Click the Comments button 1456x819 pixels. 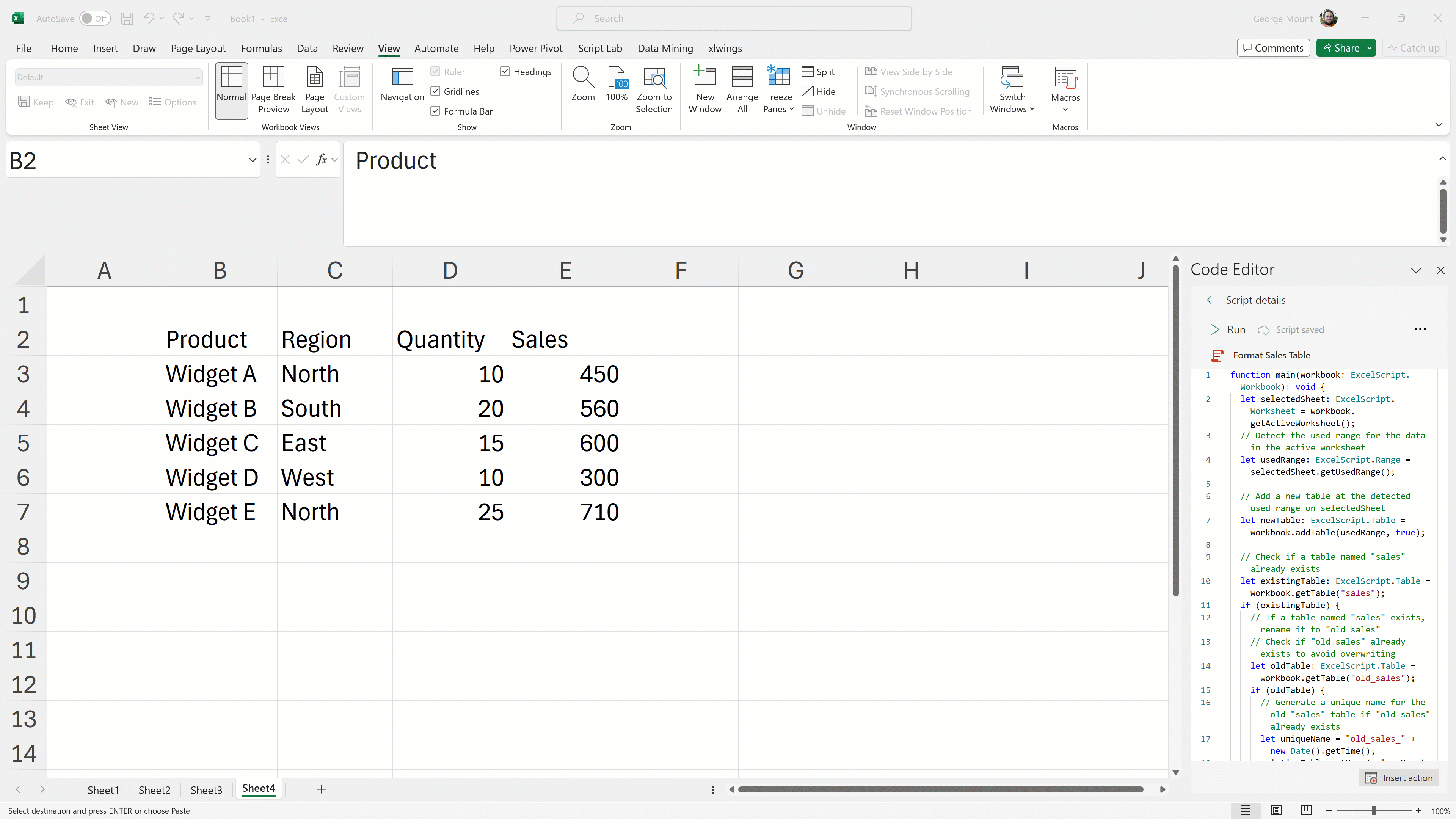coord(1273,48)
